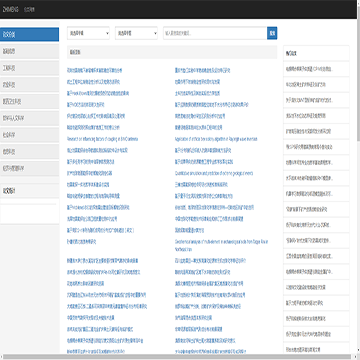This screenshot has height=360, width=360.
Task: Select the highlighted blue category in the left sidebar
Action: point(29,34)
